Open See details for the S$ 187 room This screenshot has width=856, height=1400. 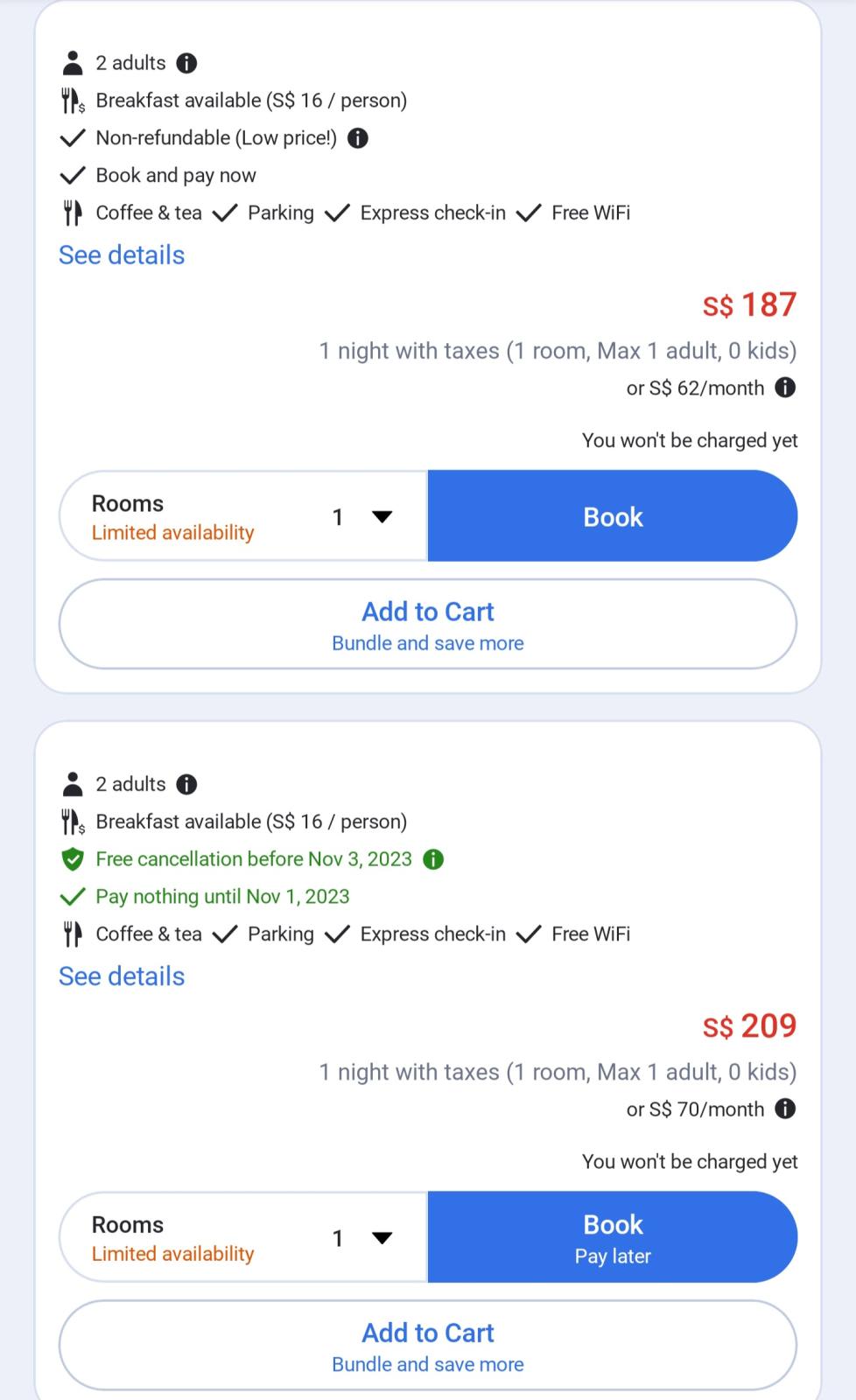pos(122,255)
